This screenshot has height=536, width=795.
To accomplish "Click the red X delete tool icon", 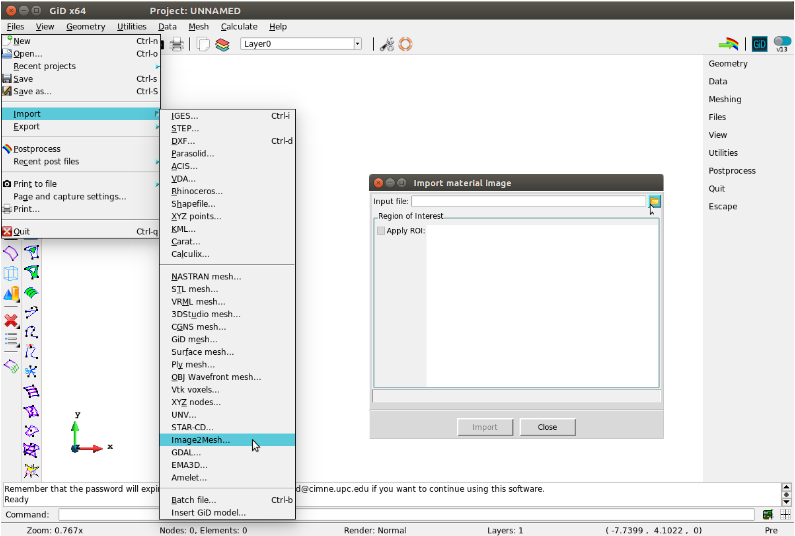I will coord(11,320).
